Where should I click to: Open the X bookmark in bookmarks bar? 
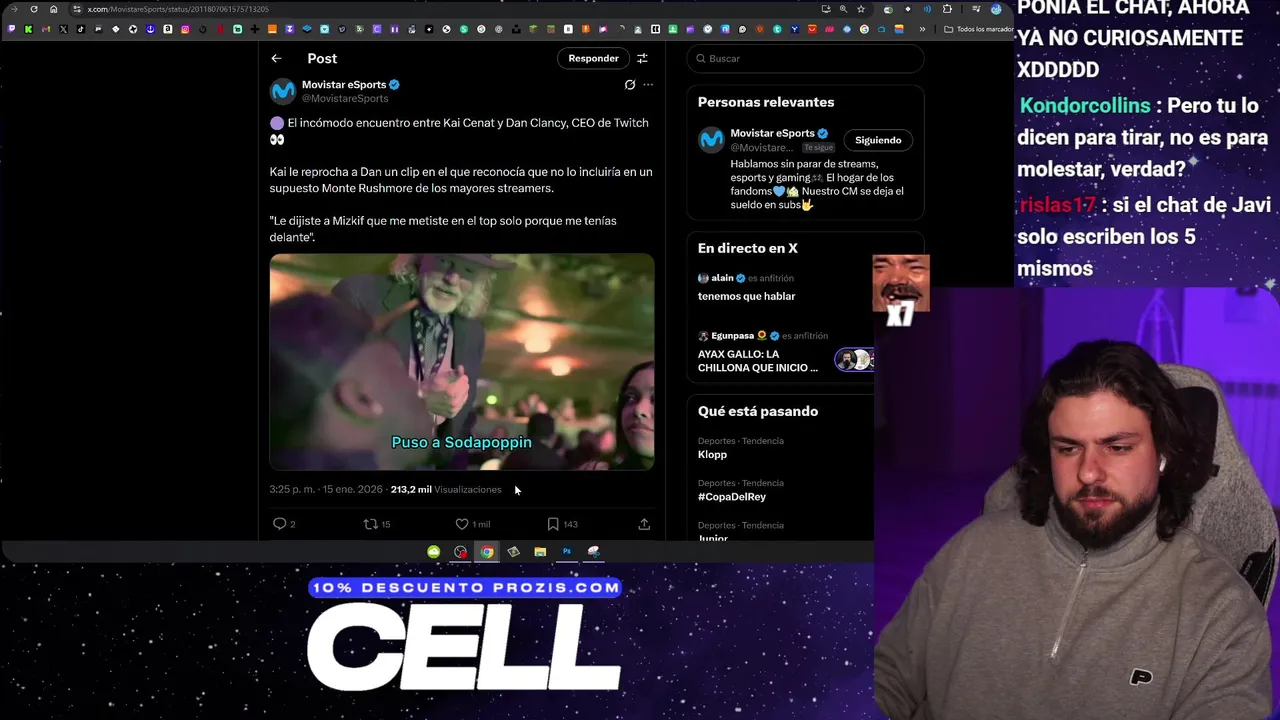coord(63,29)
